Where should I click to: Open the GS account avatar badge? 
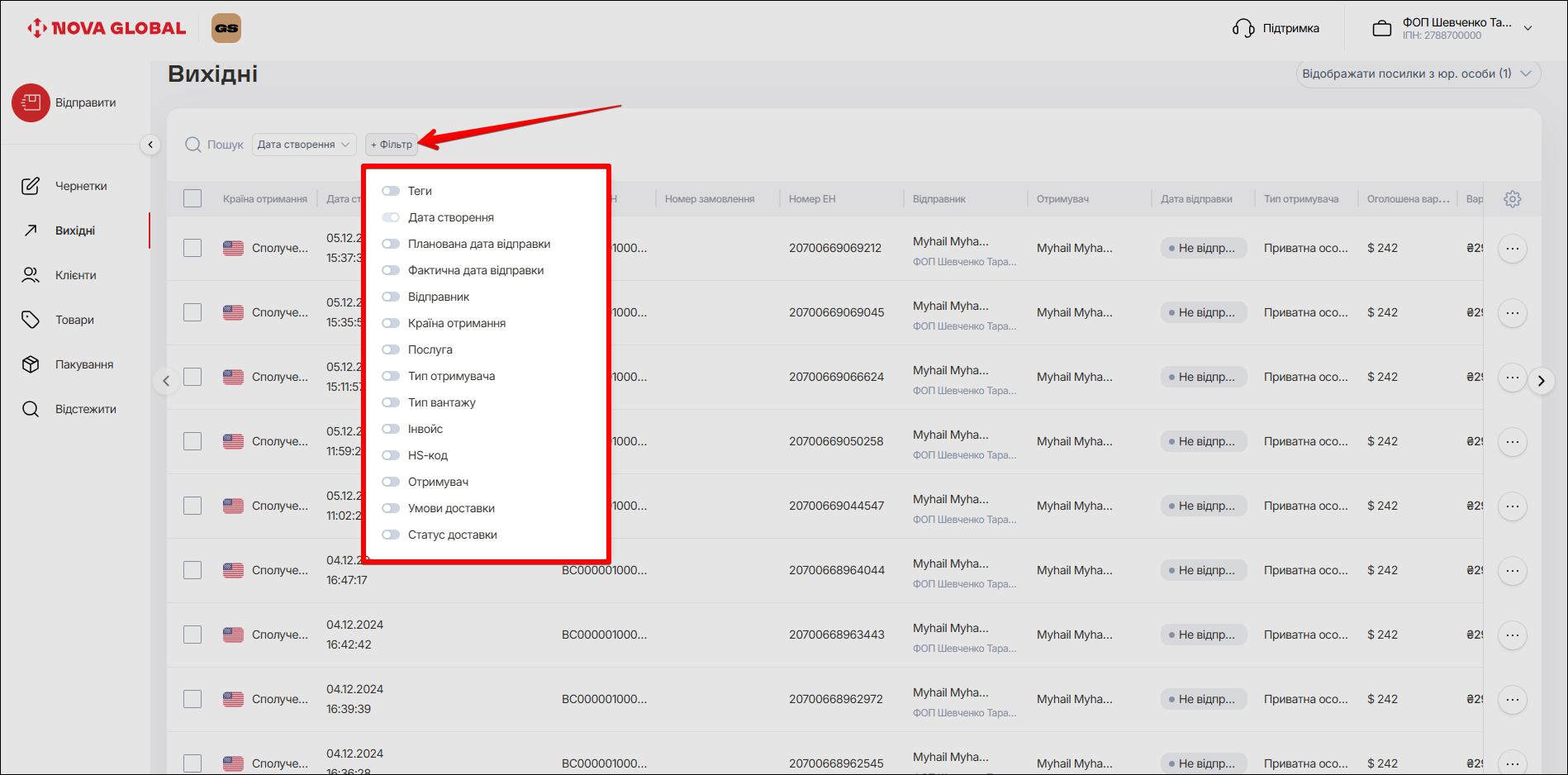pyautogui.click(x=226, y=28)
